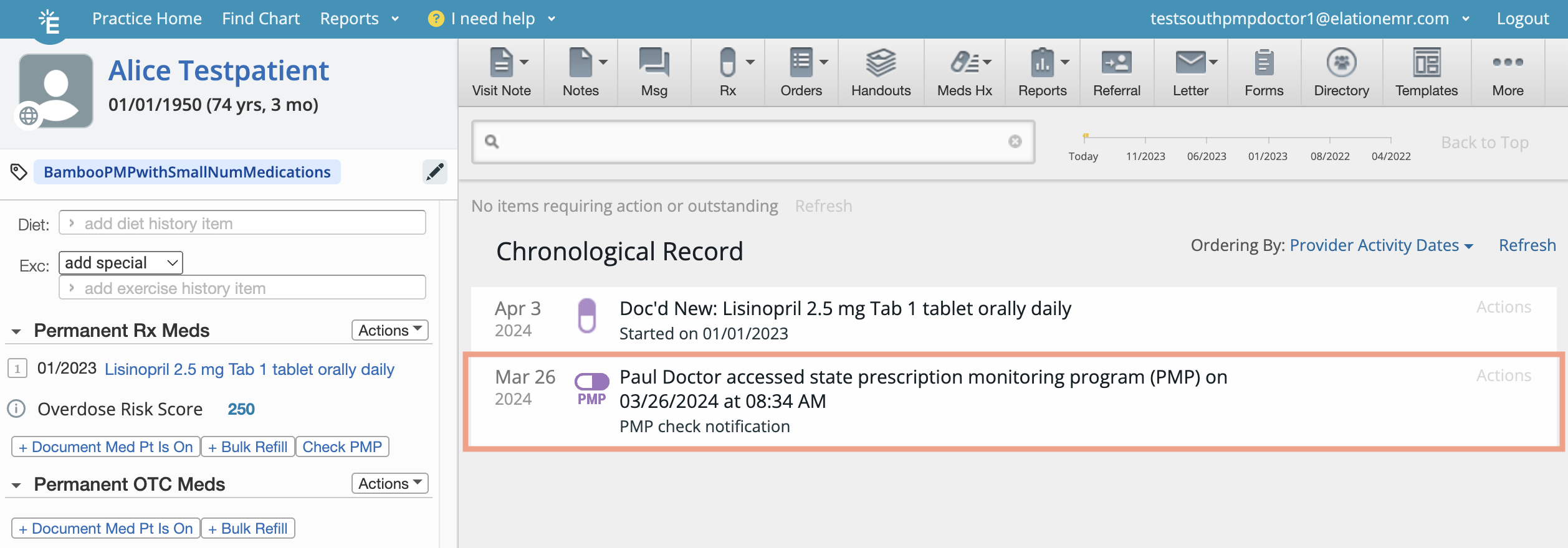Image resolution: width=1568 pixels, height=548 pixels.
Task: Create a Referral from toolbar
Action: click(1116, 73)
